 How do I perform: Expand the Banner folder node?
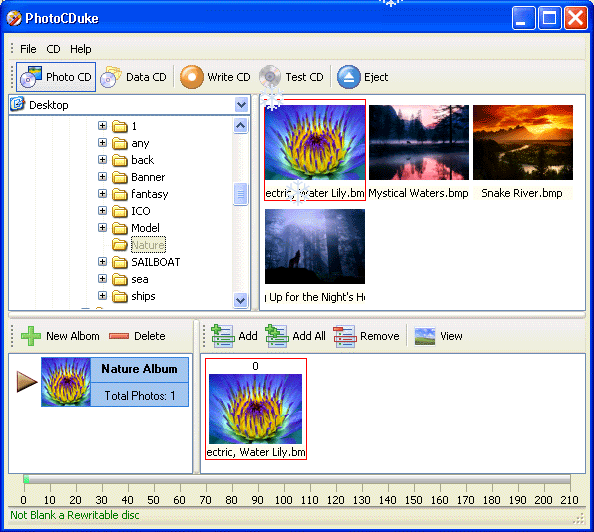(x=102, y=177)
